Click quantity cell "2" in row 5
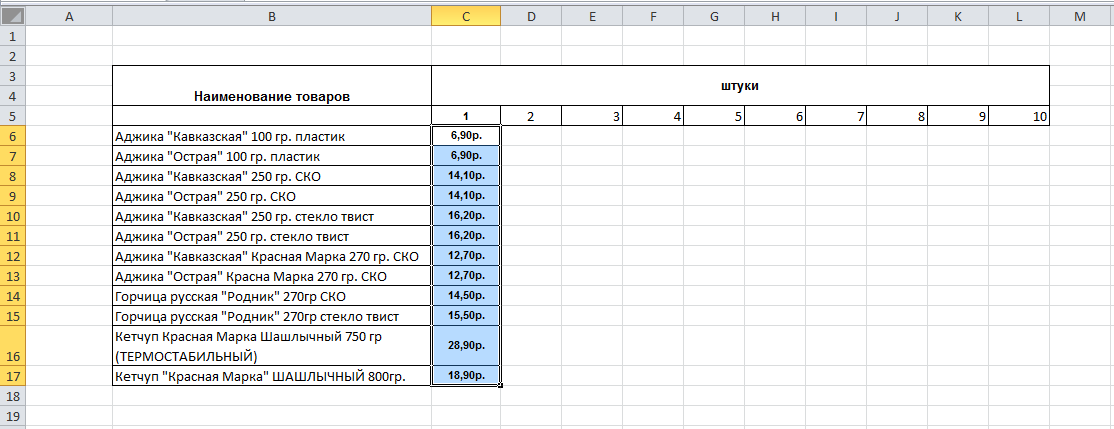This screenshot has height=429, width=1114. [x=531, y=116]
